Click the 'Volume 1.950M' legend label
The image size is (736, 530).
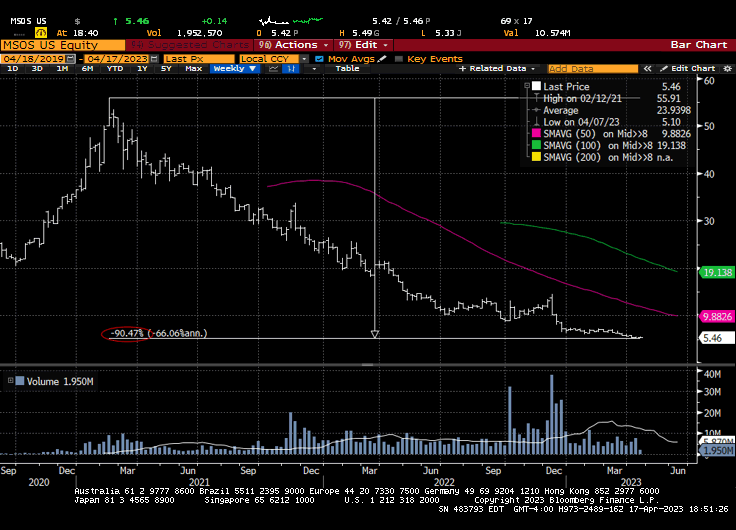[60, 381]
